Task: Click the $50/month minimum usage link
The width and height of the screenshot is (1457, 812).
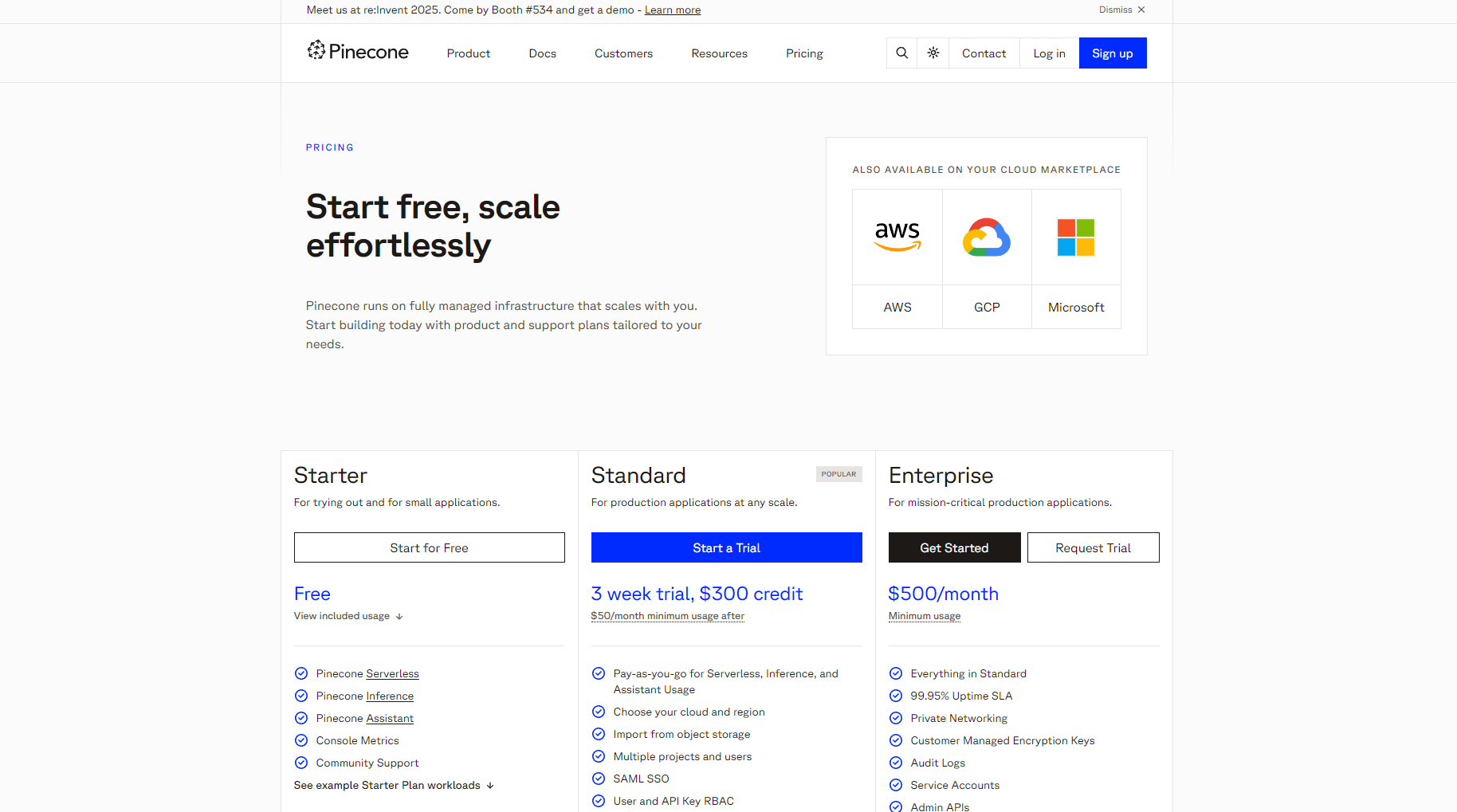Action: click(x=668, y=616)
